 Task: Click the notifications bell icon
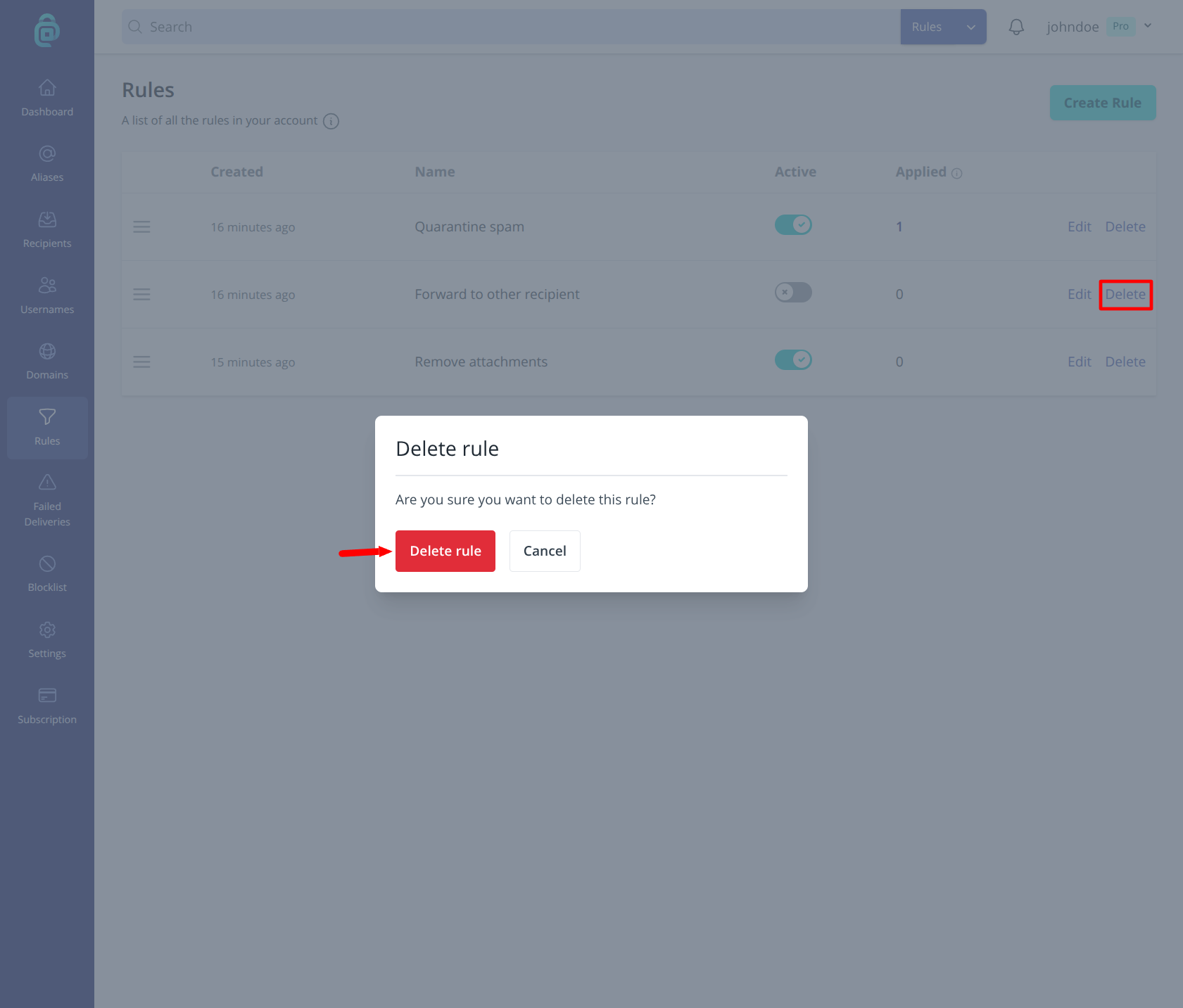pos(1016,27)
